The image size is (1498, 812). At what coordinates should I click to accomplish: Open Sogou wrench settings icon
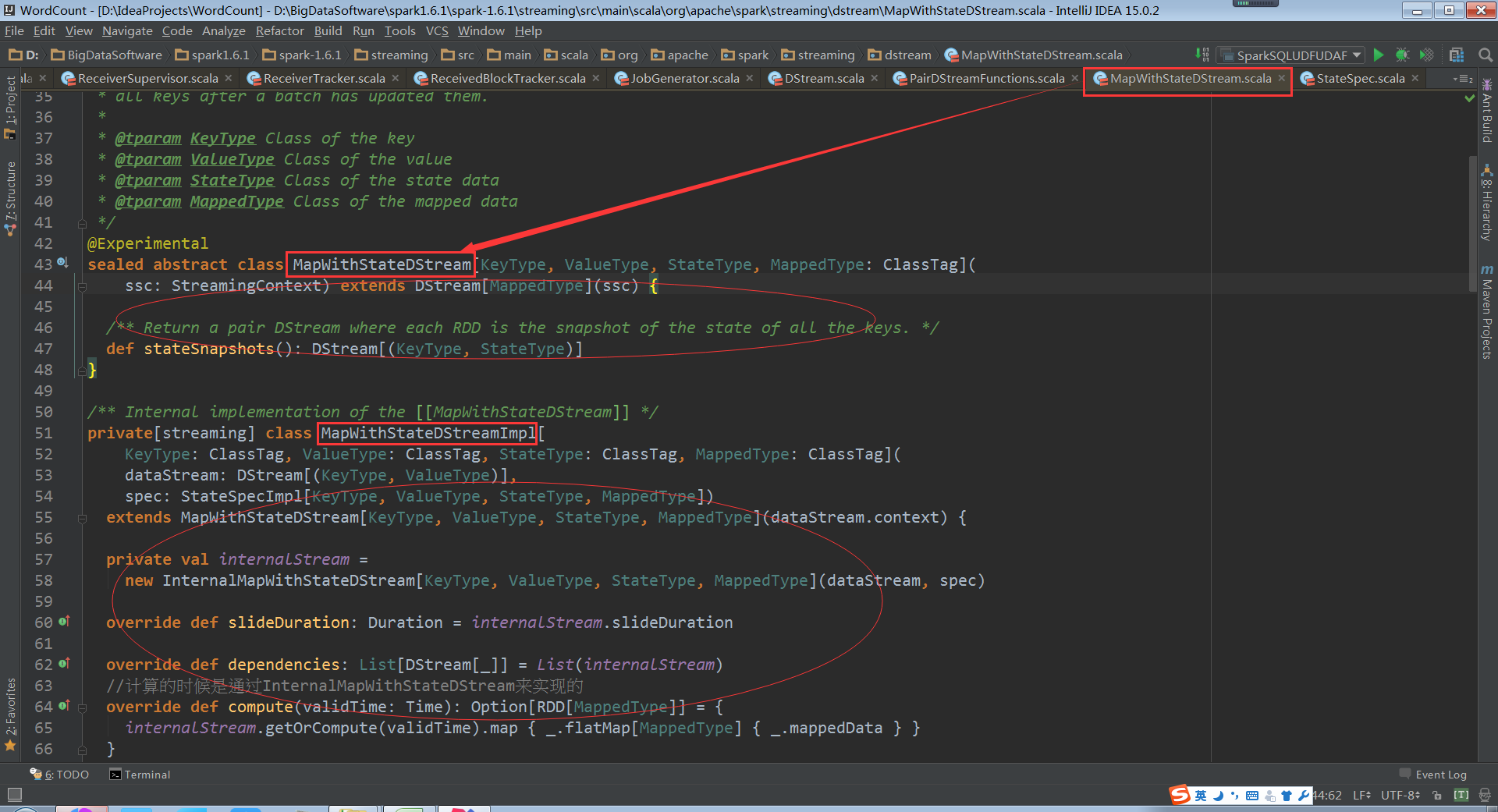click(x=1304, y=796)
